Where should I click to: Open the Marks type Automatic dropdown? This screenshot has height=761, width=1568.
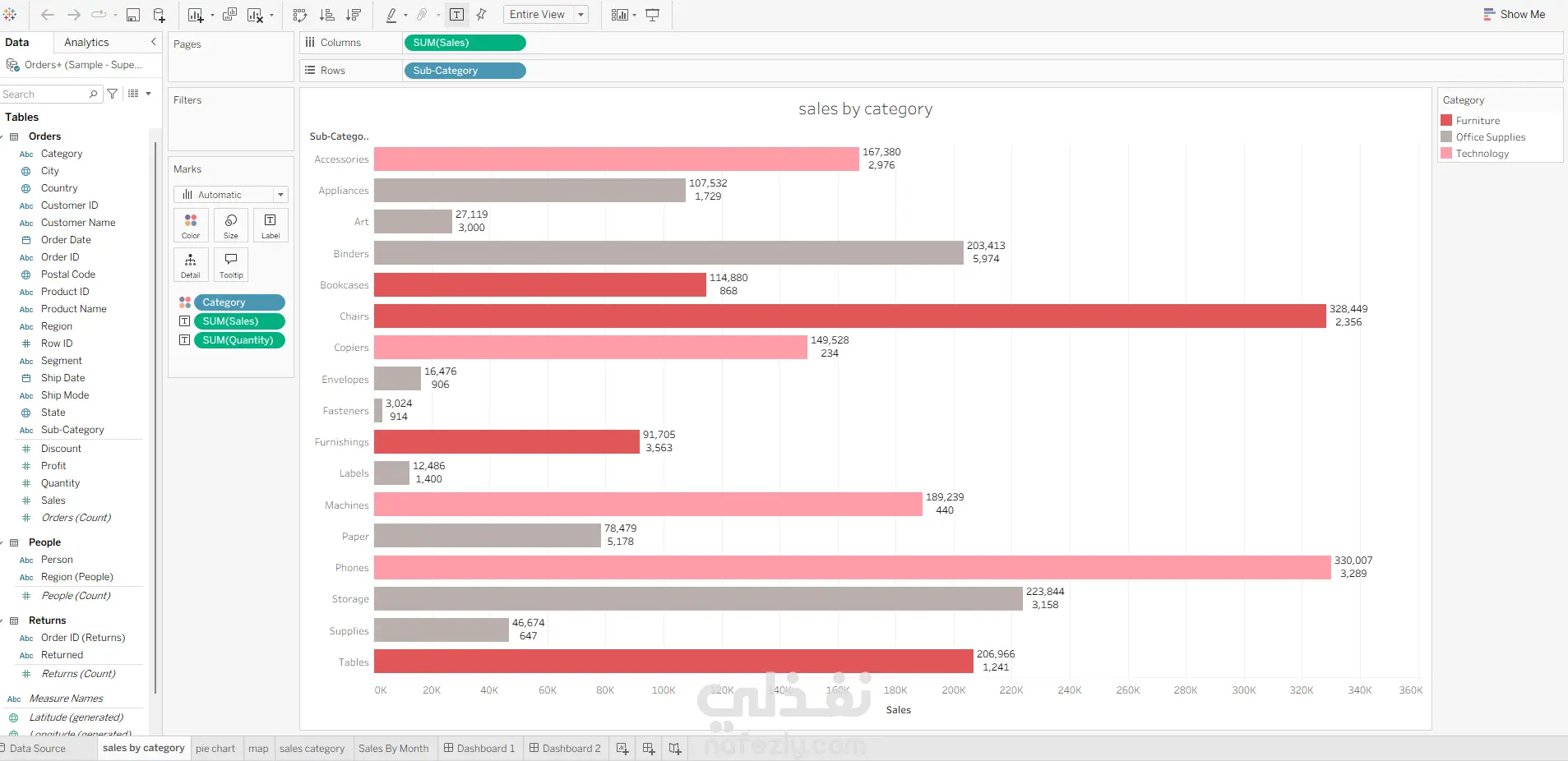pos(231,195)
